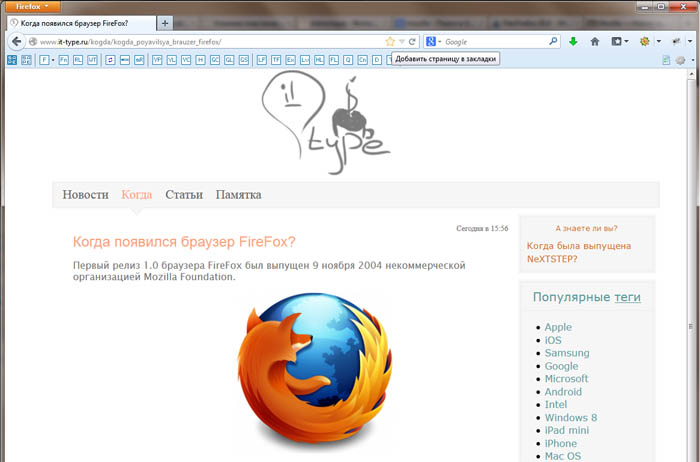Expand the arrow beside the F toolbar button
The width and height of the screenshot is (700, 462).
[x=53, y=60]
